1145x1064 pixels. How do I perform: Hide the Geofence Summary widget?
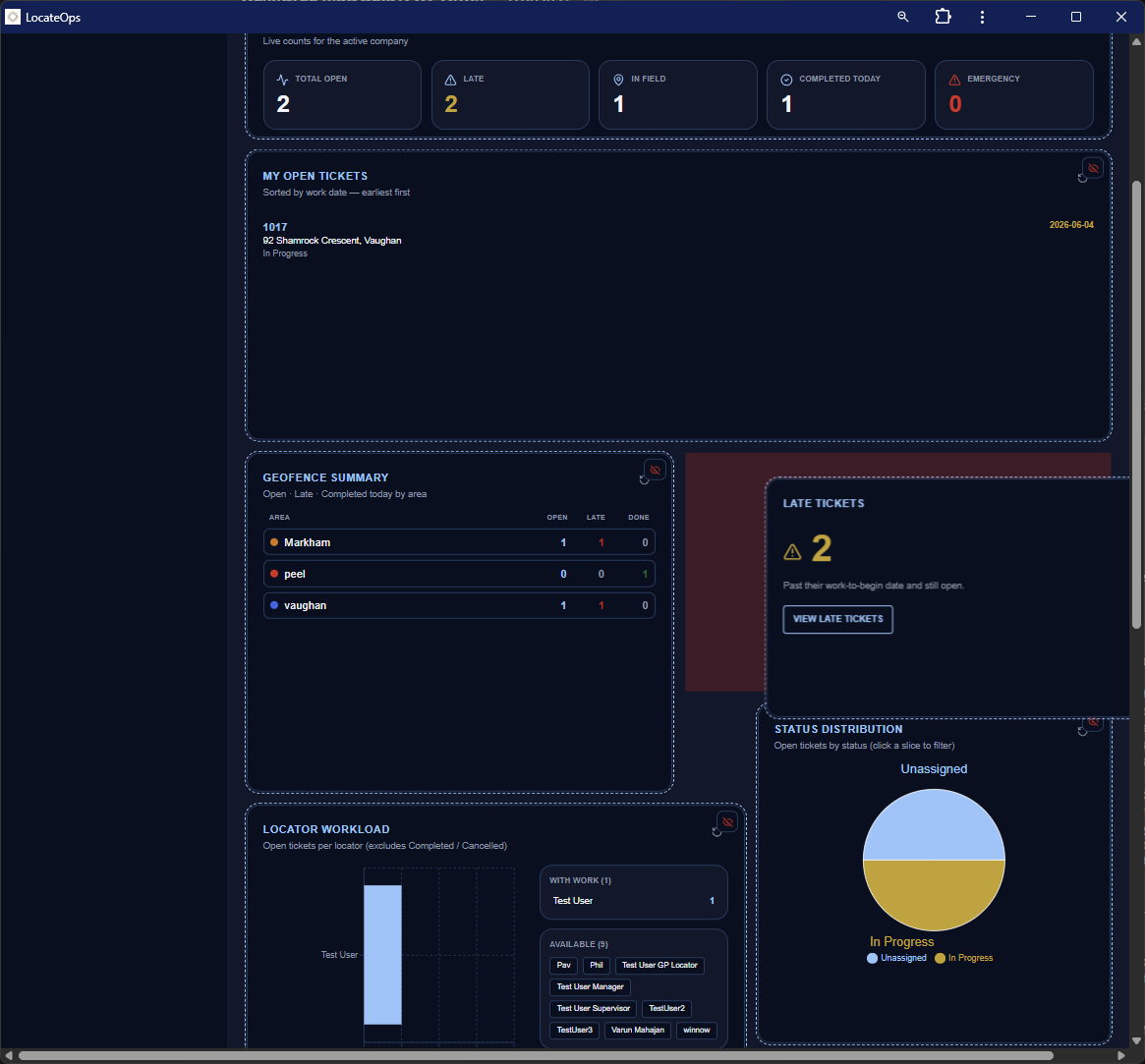(x=655, y=470)
